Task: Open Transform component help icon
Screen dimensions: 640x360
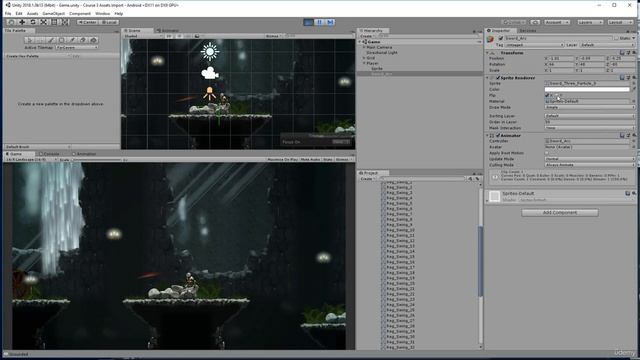Action: 622,53
